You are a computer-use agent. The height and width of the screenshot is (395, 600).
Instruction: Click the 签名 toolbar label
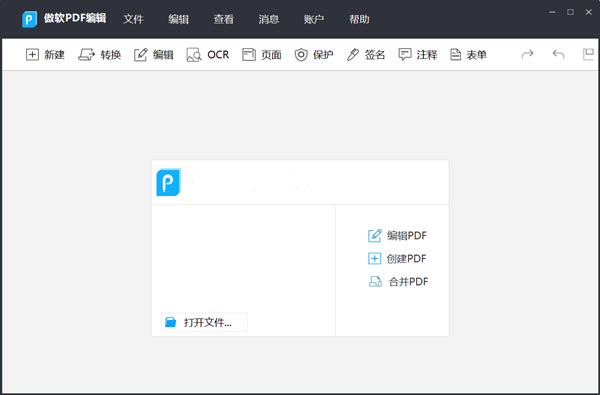point(375,55)
